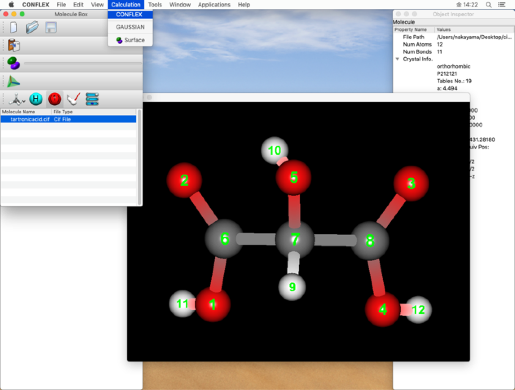
Task: Click the Molecule Box list scrollbar
Action: click(139, 157)
